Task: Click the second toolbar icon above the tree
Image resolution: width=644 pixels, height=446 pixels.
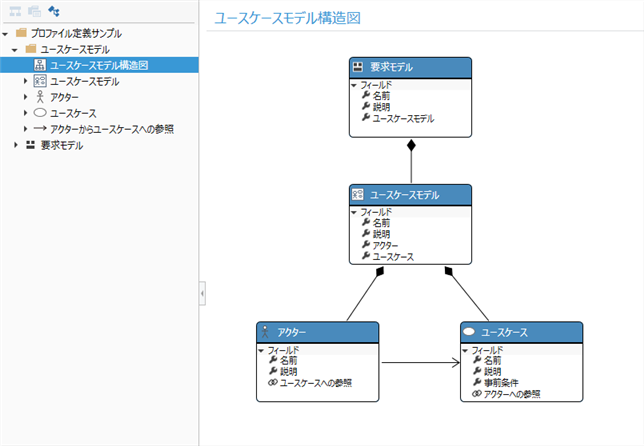Action: pyautogui.click(x=33, y=11)
